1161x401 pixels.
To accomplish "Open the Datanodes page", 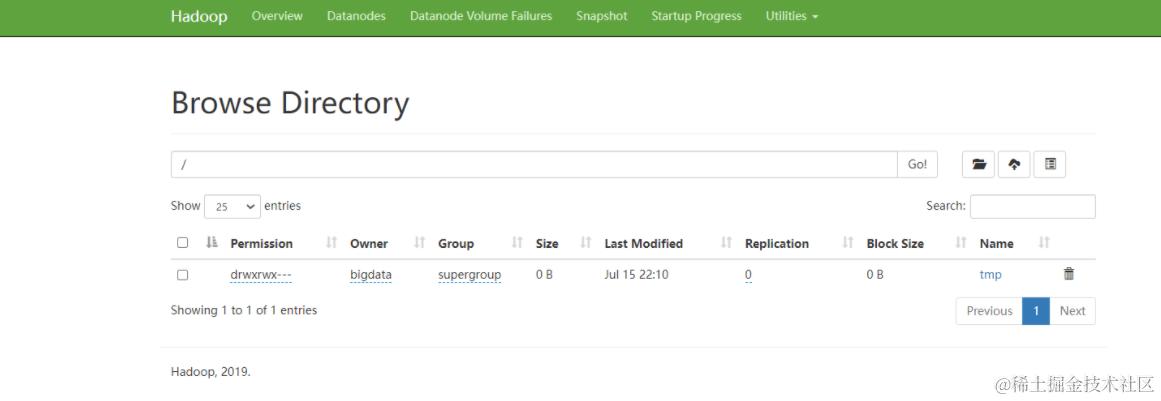I will (x=356, y=16).
